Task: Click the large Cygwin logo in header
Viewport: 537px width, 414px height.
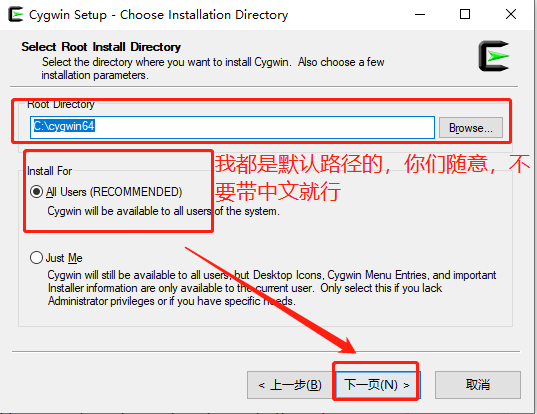Action: pyautogui.click(x=494, y=56)
